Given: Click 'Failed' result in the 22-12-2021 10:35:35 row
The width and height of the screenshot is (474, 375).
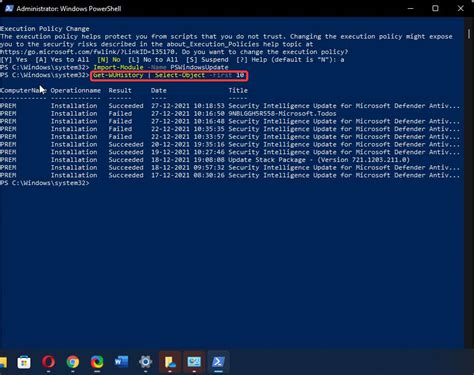Looking at the screenshot, I should (x=120, y=129).
